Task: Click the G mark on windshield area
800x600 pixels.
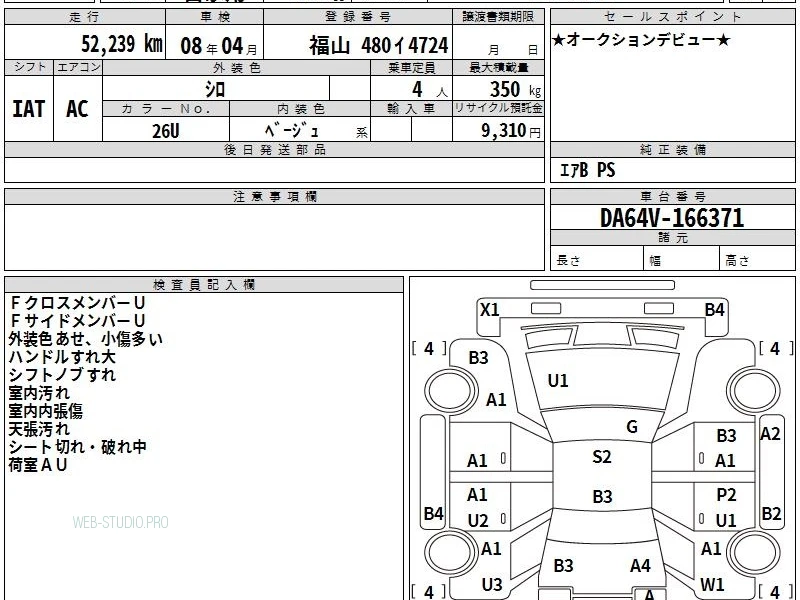Action: [632, 427]
